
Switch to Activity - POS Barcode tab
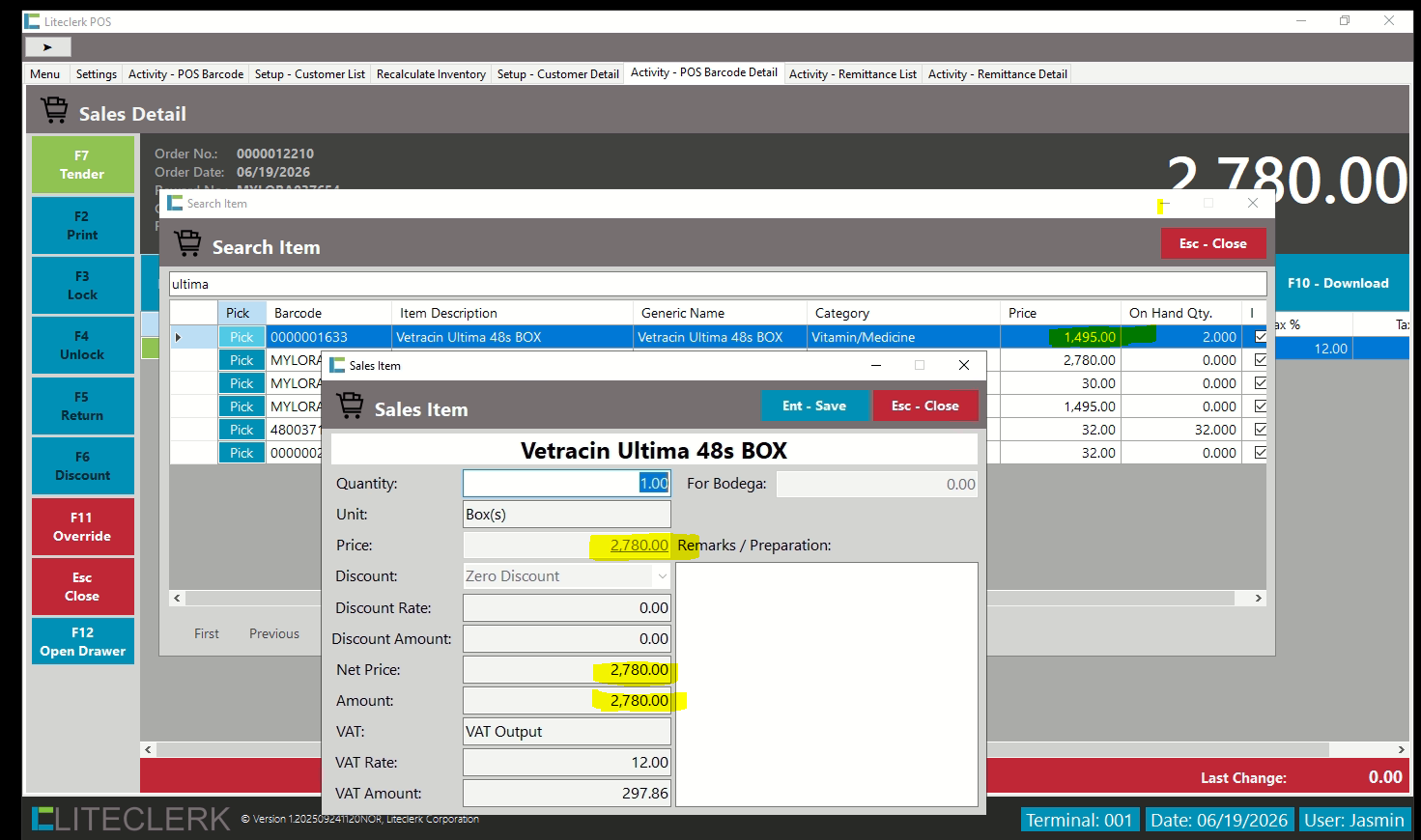185,74
